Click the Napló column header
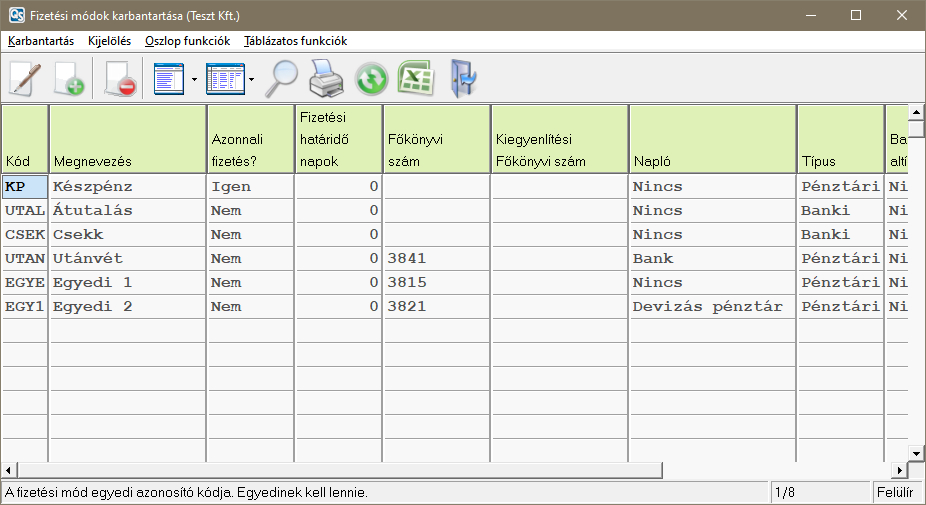This screenshot has height=505, width=926. (711, 138)
